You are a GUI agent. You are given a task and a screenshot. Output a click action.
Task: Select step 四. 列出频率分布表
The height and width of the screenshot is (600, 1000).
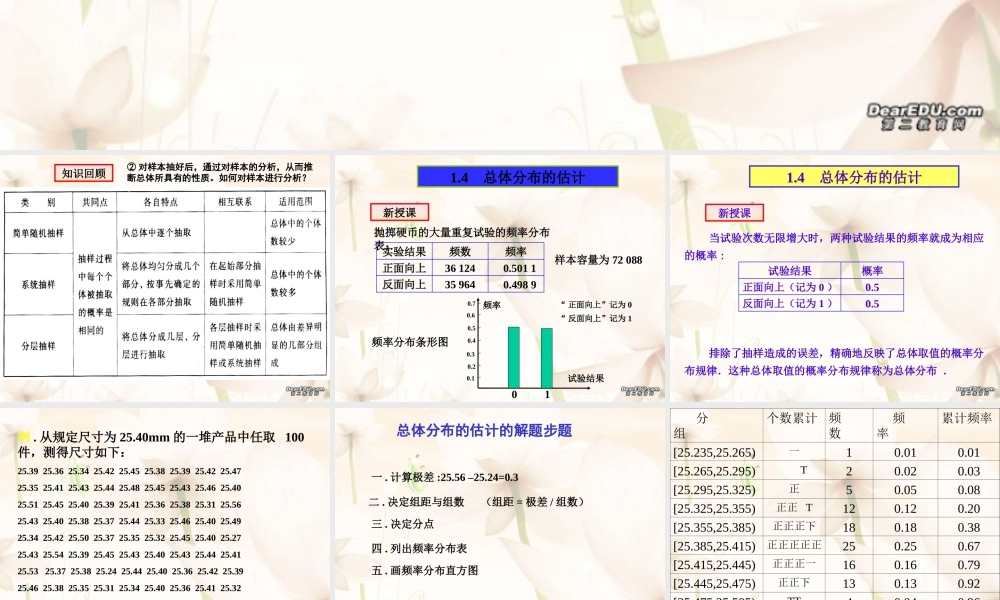coord(419,548)
